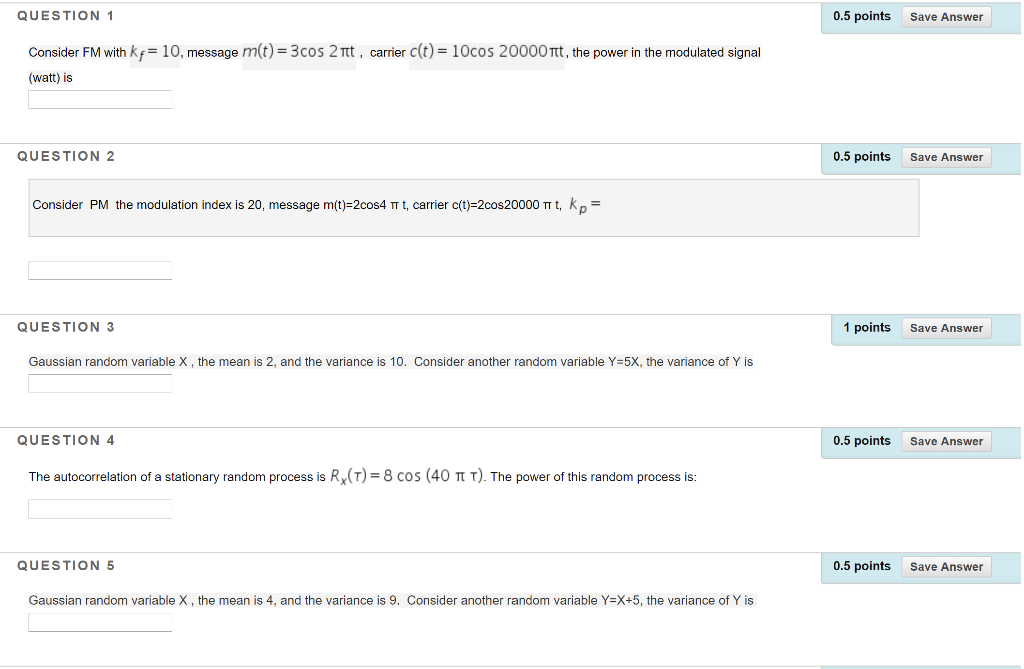Click the 'QUESTION 2' heading
Screen dimensions: 1024x669
click(66, 156)
